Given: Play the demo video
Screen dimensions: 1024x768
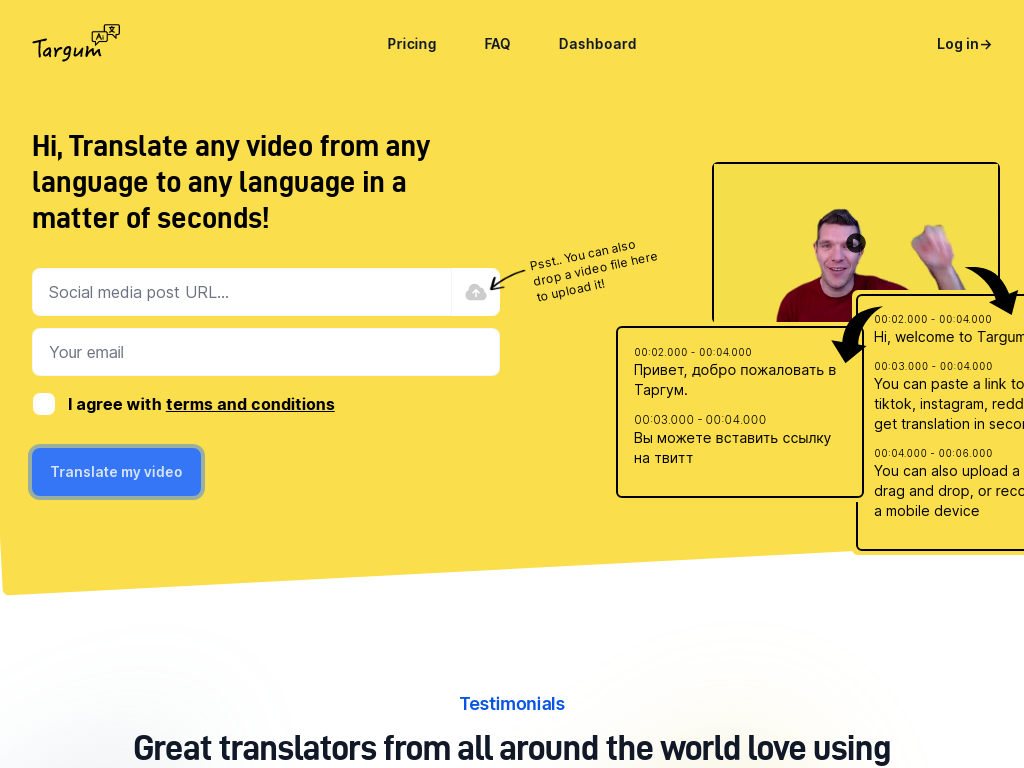Looking at the screenshot, I should click(x=856, y=243).
